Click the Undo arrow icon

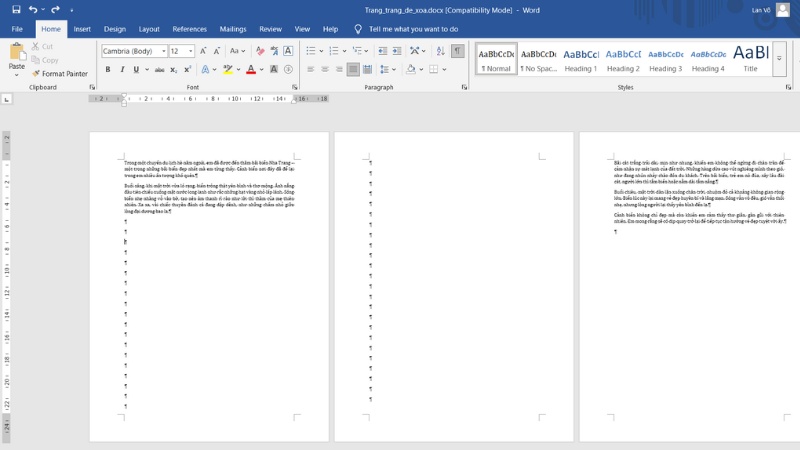pyautogui.click(x=32, y=9)
